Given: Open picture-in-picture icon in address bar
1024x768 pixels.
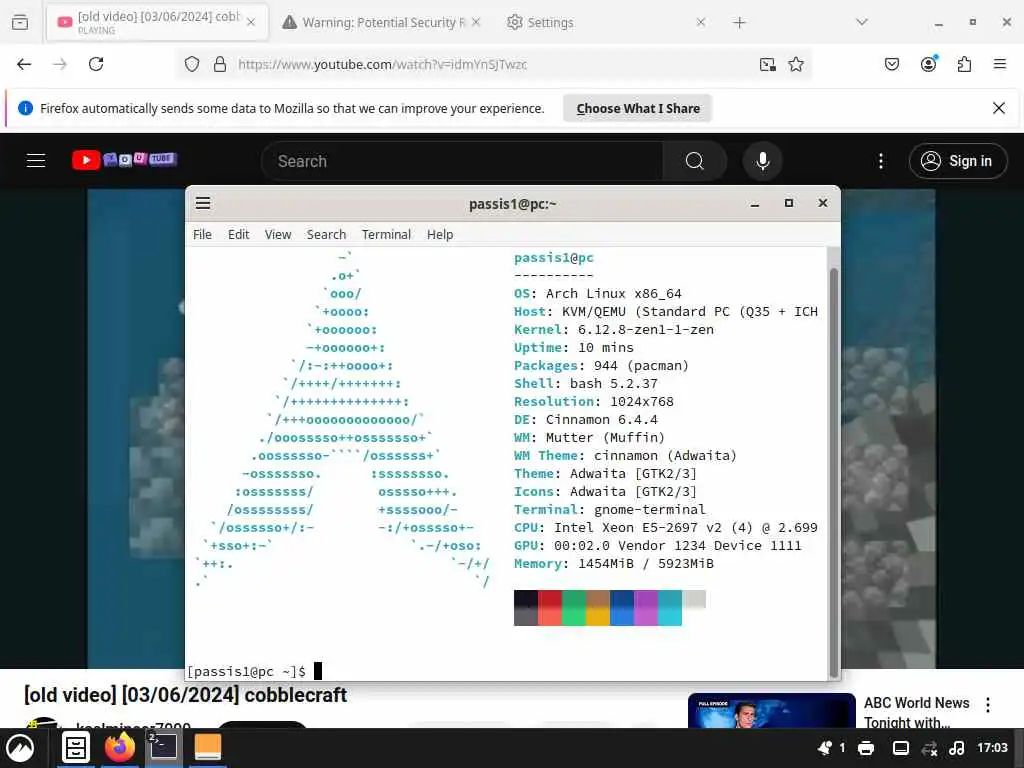Looking at the screenshot, I should click(767, 64).
